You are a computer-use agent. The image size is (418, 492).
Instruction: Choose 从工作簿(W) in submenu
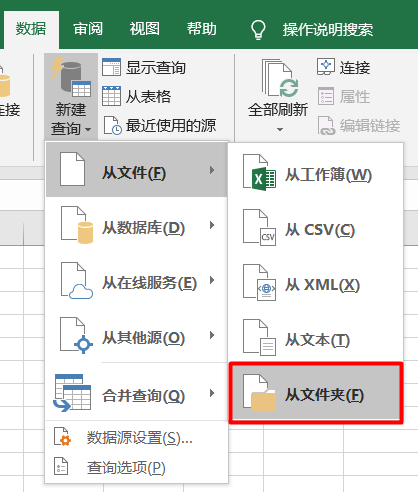(316, 172)
